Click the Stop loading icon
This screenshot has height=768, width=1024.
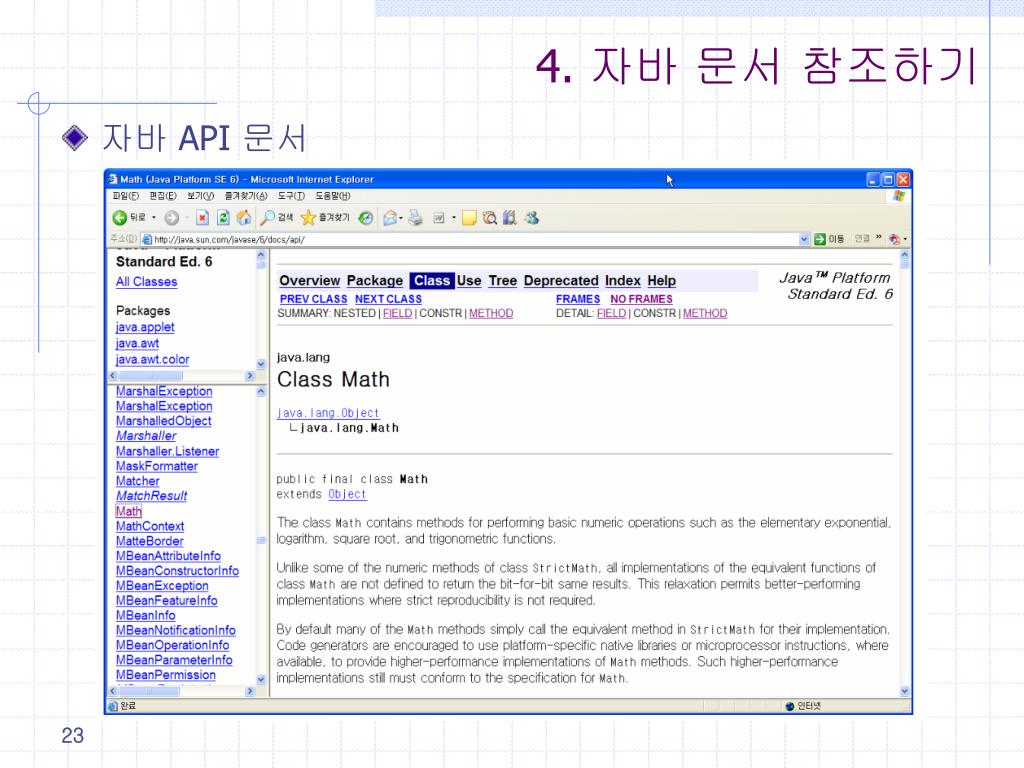[202, 217]
